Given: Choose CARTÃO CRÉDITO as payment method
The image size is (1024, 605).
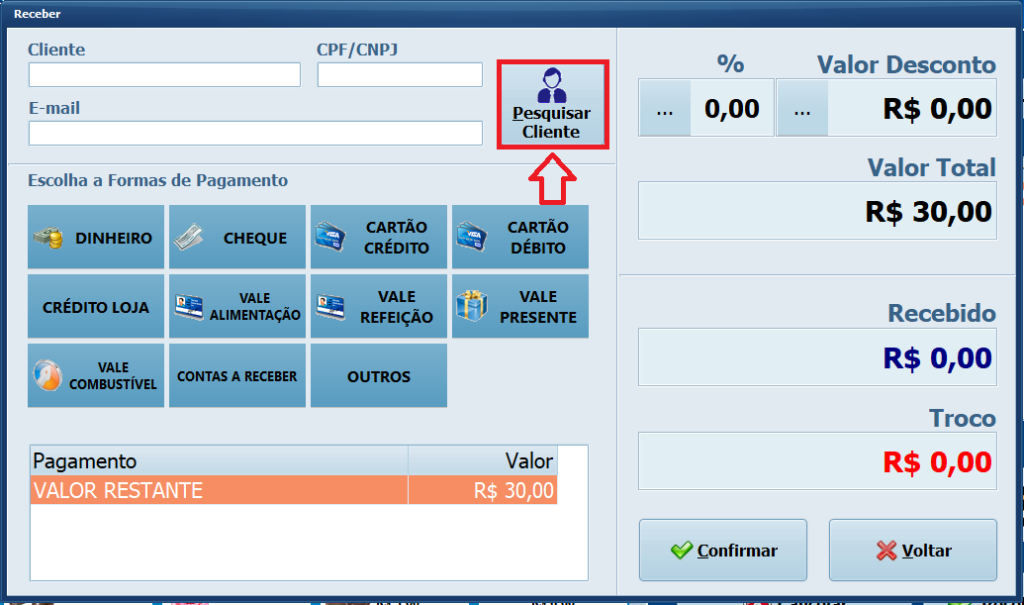Looking at the screenshot, I should [x=378, y=237].
